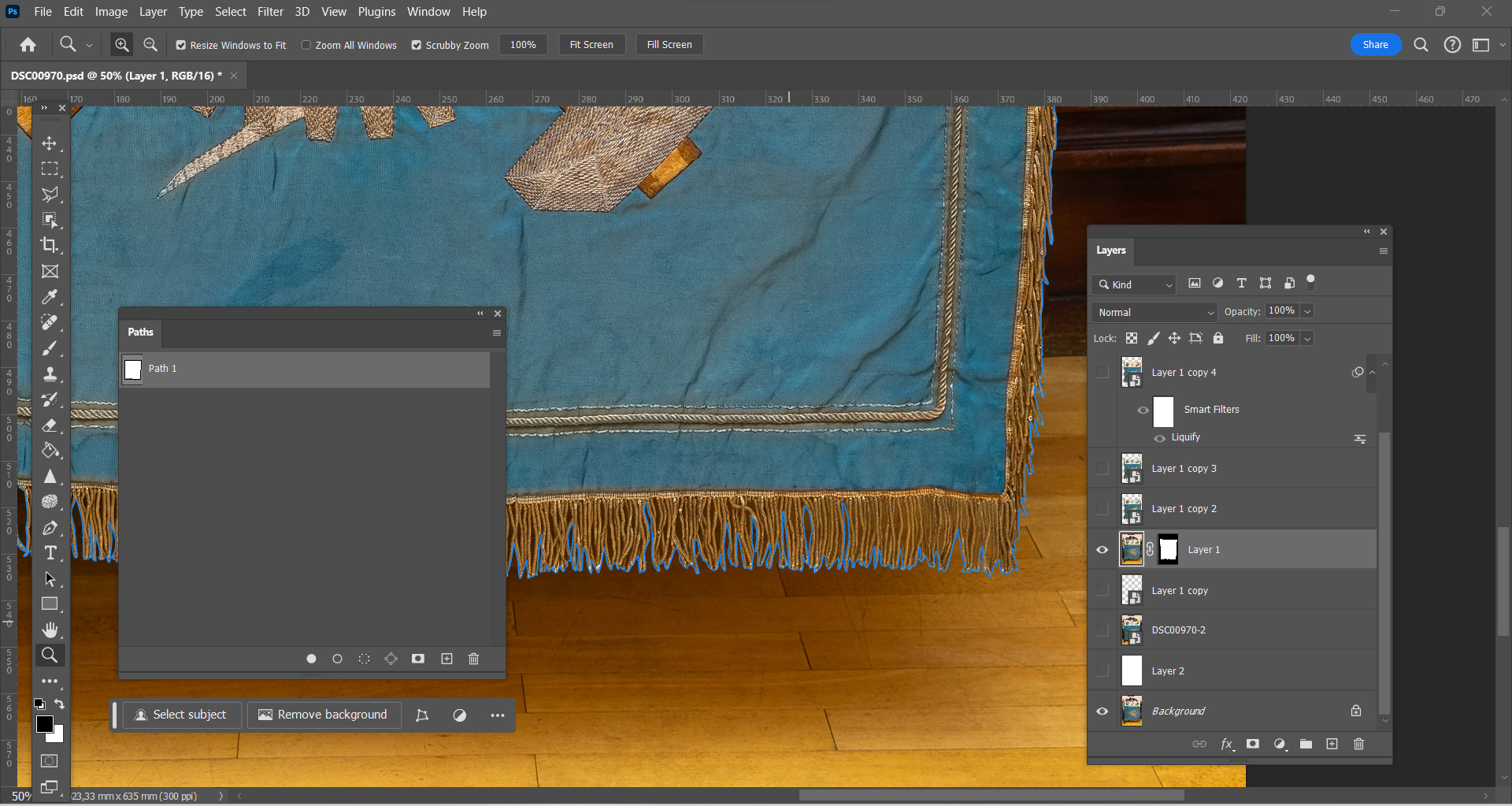1512x806 pixels.
Task: Hide the Background layer
Action: (1102, 711)
